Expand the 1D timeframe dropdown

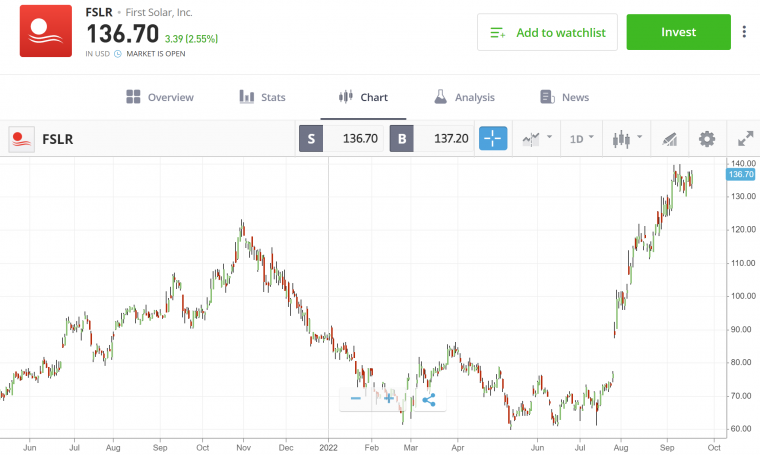[581, 139]
